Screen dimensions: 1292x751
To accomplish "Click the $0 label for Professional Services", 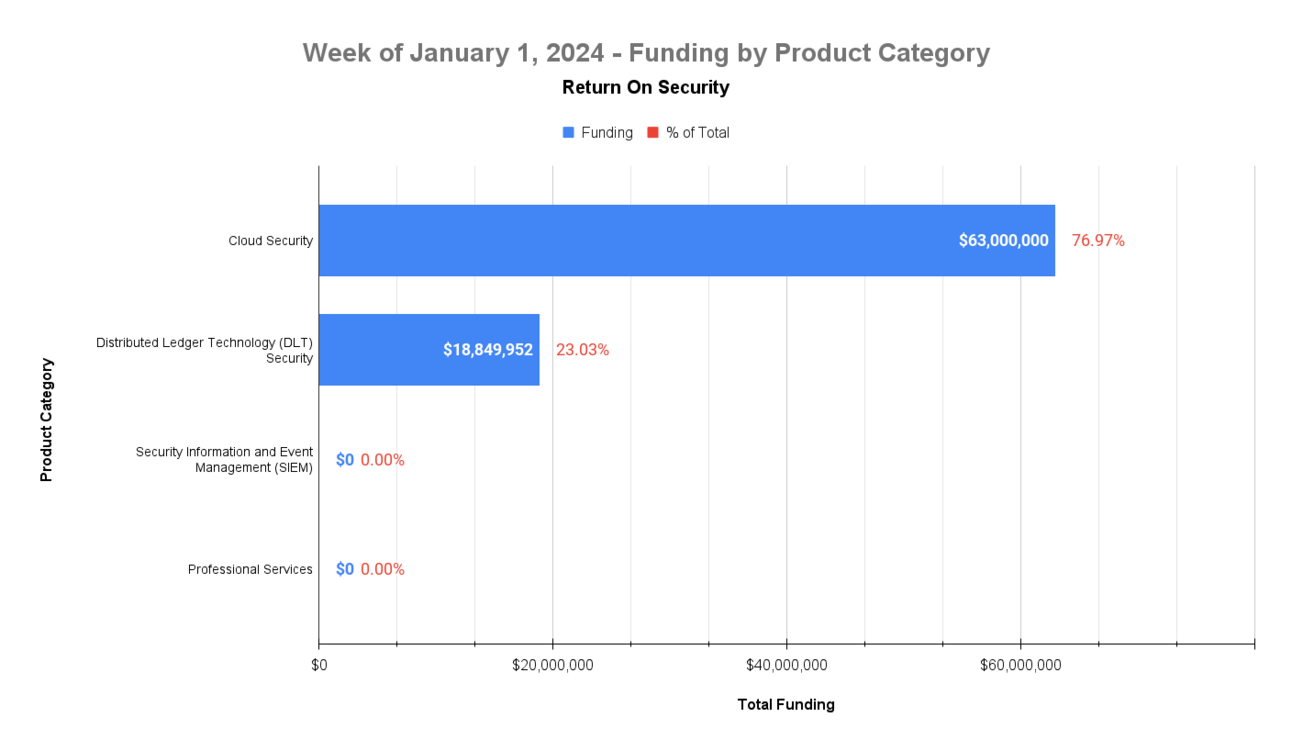I will pos(345,569).
